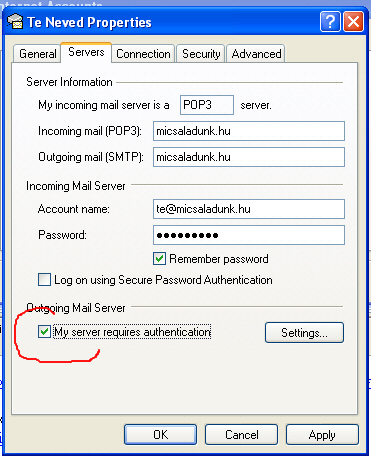The width and height of the screenshot is (371, 459).
Task: Go to the Security tab
Action: (x=201, y=54)
